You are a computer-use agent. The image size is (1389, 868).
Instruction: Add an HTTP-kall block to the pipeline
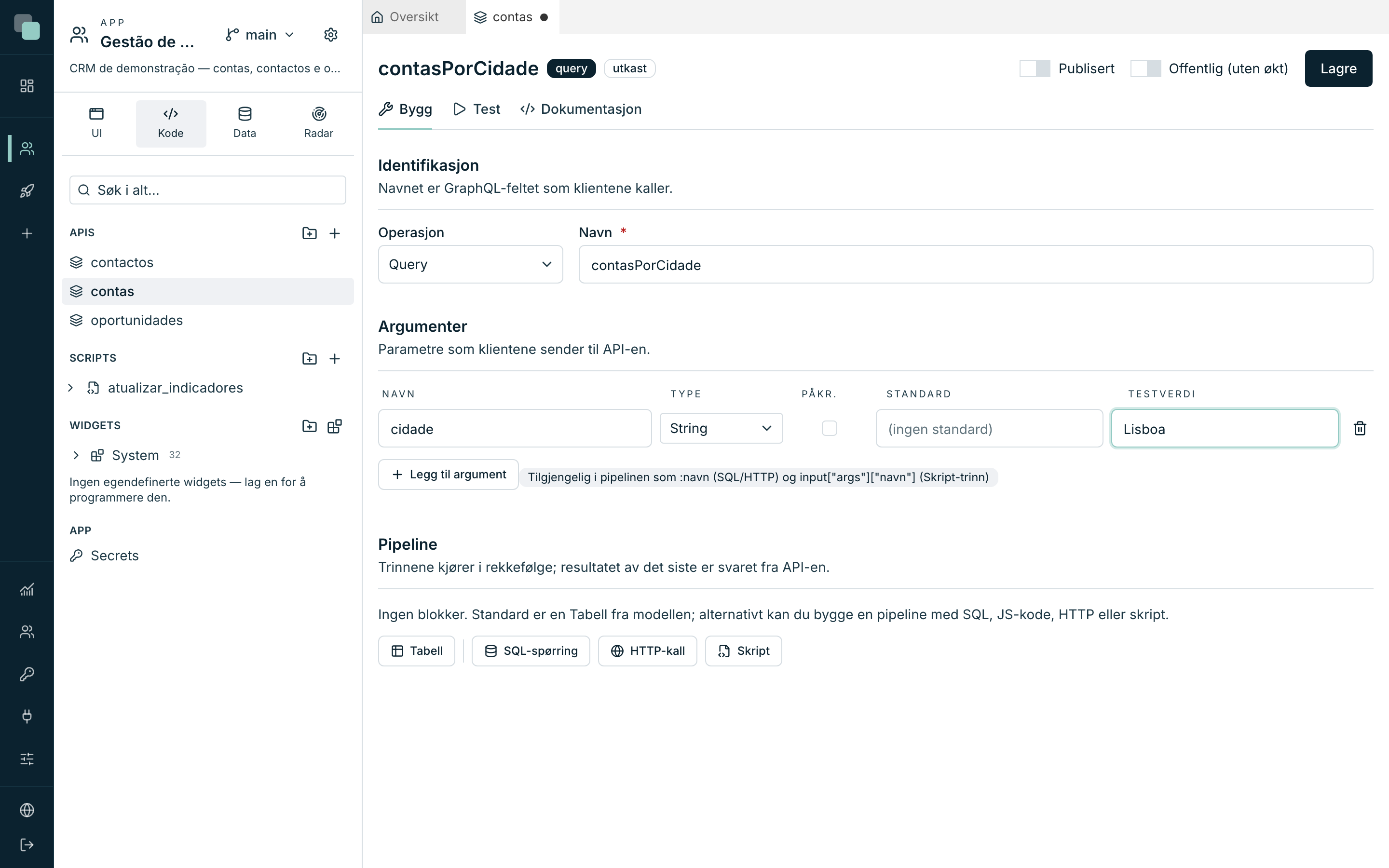coord(647,651)
